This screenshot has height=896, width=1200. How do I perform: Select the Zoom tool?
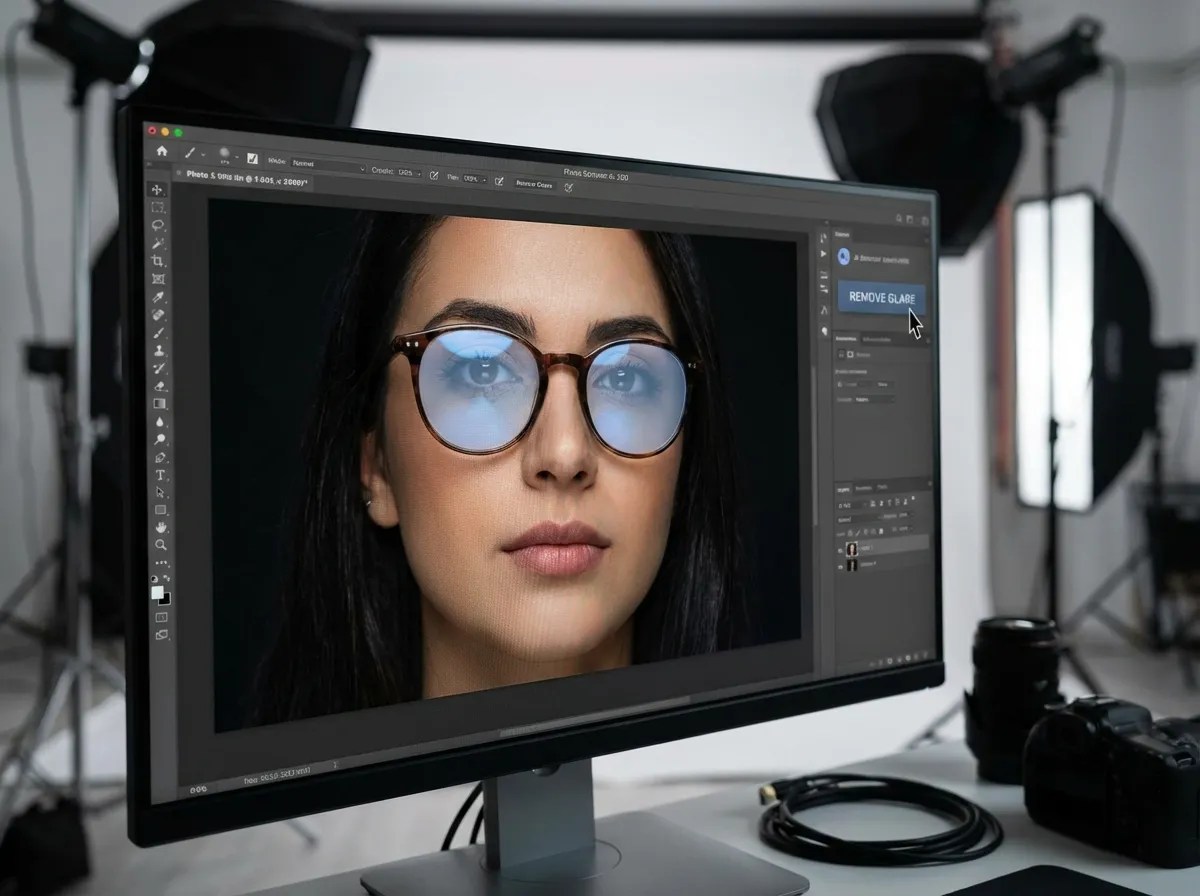point(160,545)
